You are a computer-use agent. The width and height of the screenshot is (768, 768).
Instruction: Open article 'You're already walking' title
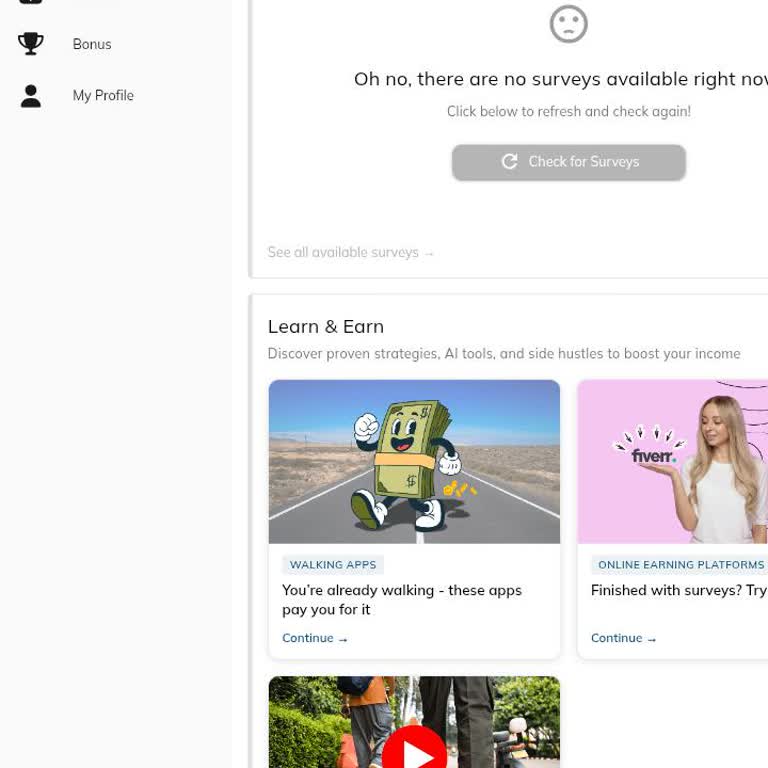(x=402, y=600)
